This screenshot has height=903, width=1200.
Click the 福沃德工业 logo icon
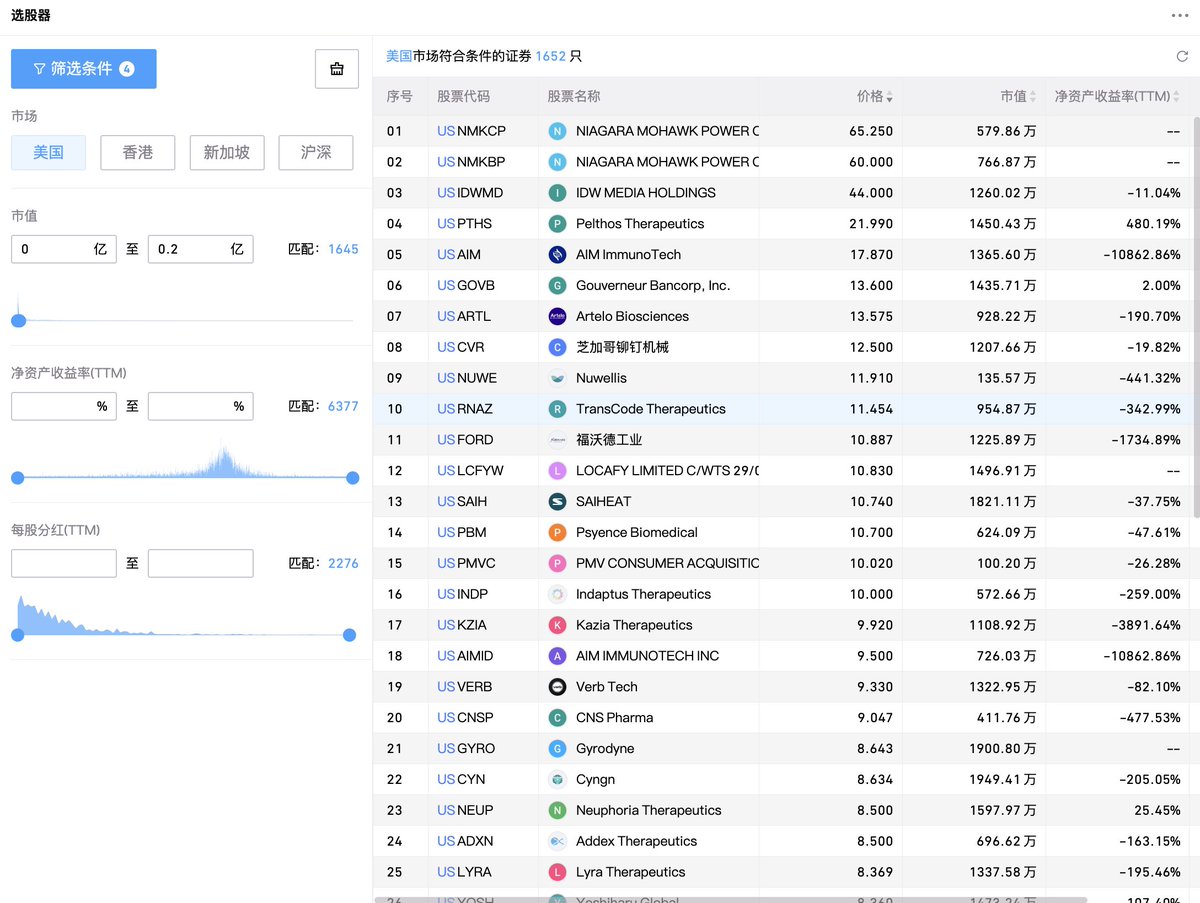[558, 440]
